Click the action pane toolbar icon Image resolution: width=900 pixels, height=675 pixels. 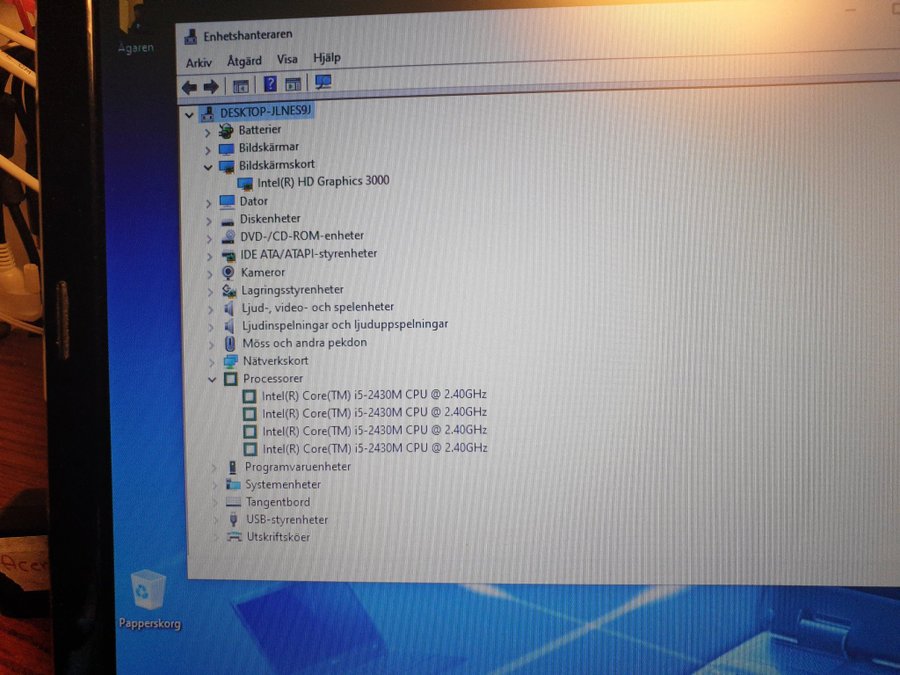tap(293, 85)
